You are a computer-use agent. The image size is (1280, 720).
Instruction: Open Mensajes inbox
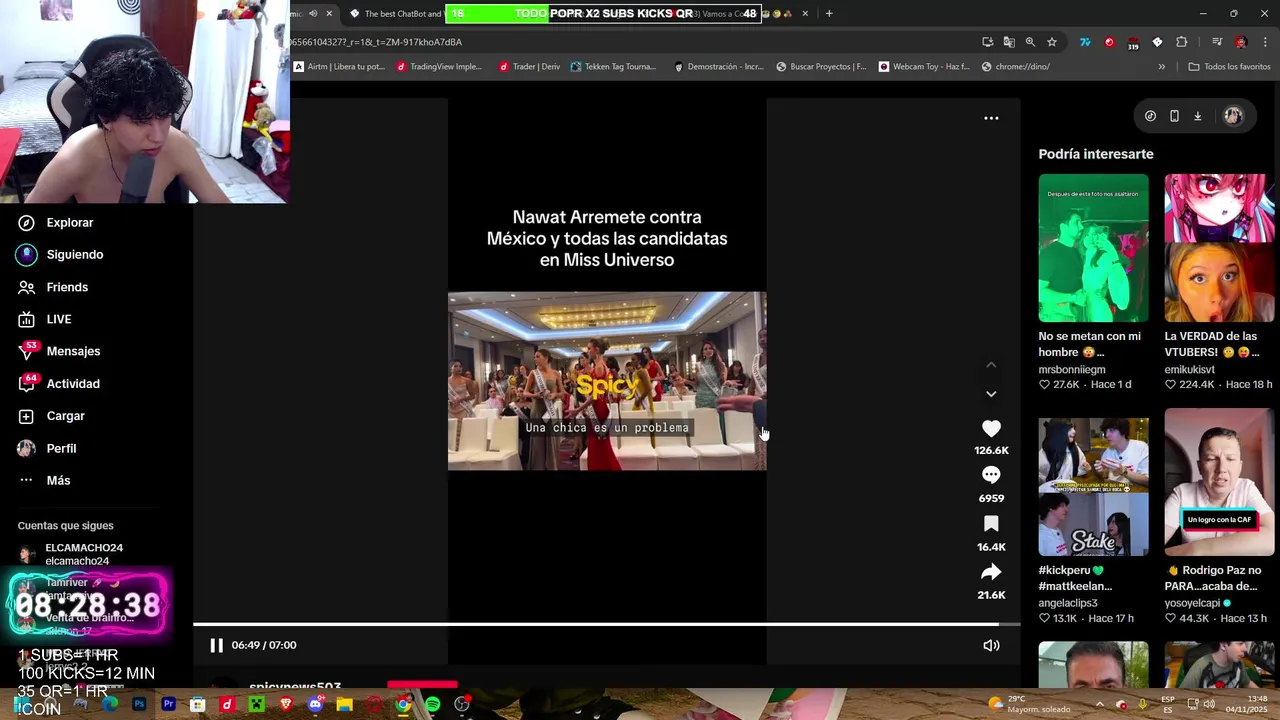tap(59, 351)
